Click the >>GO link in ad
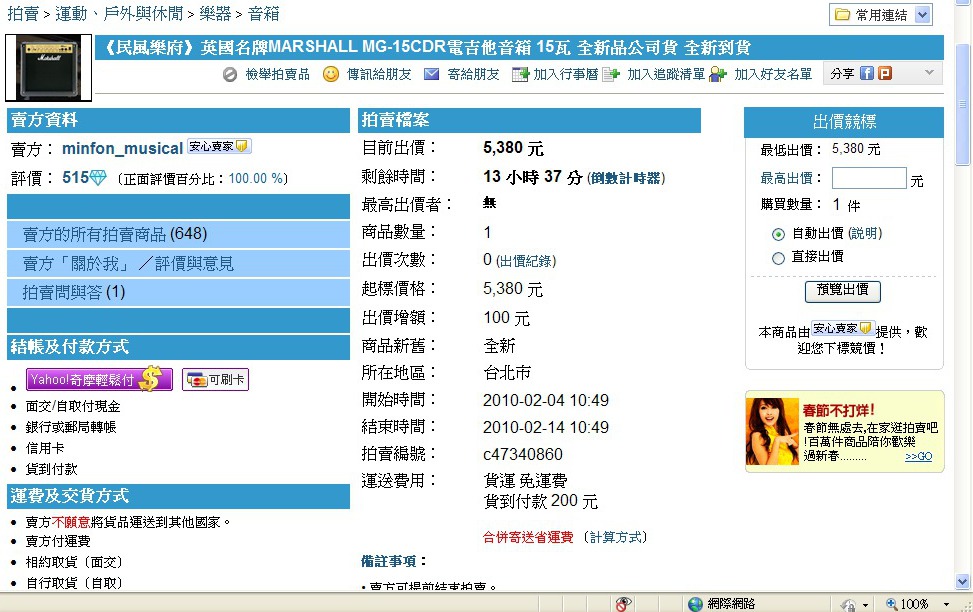The width and height of the screenshot is (973, 612). (918, 456)
